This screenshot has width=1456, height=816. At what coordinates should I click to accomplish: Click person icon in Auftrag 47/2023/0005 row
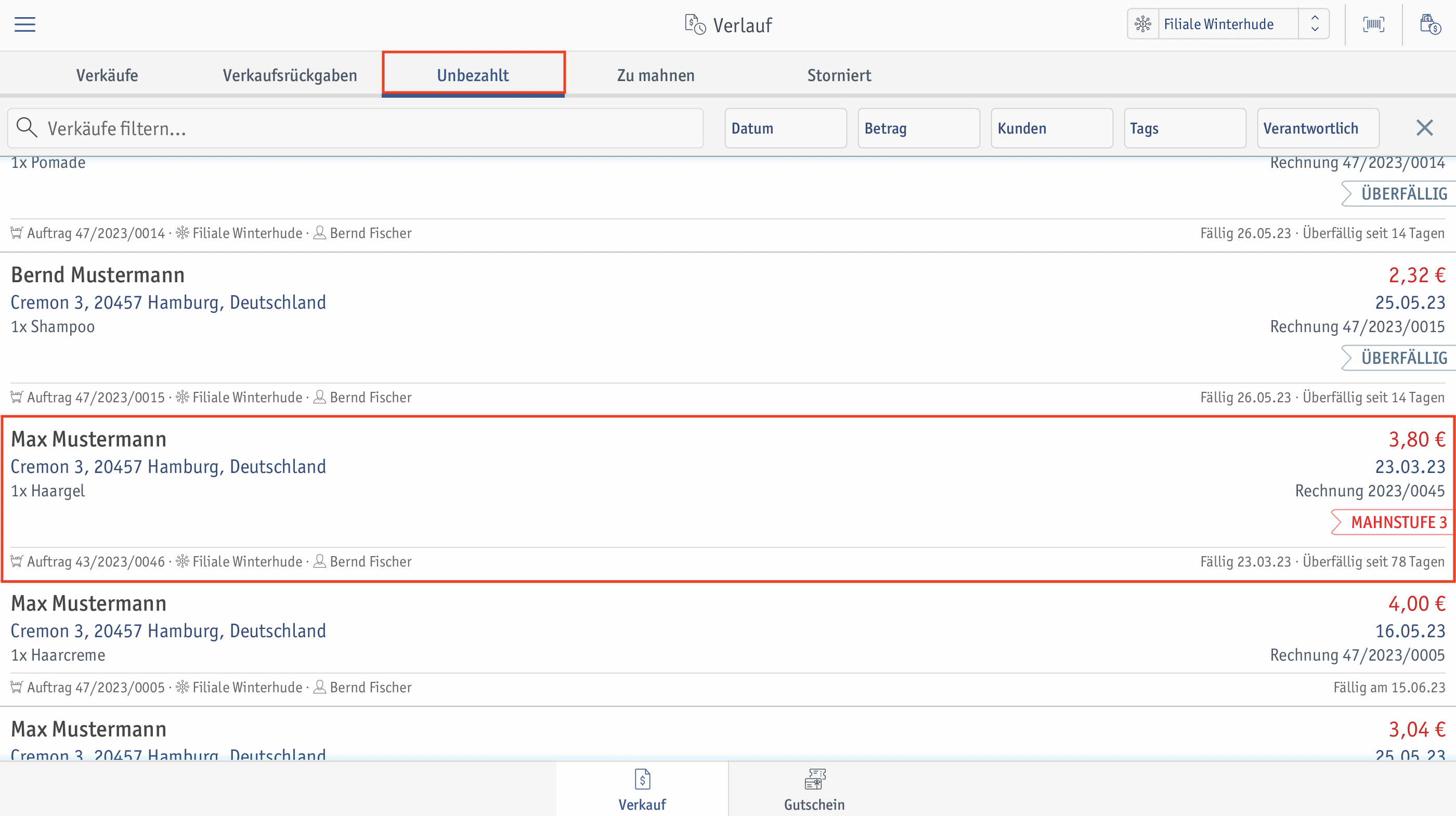click(319, 687)
